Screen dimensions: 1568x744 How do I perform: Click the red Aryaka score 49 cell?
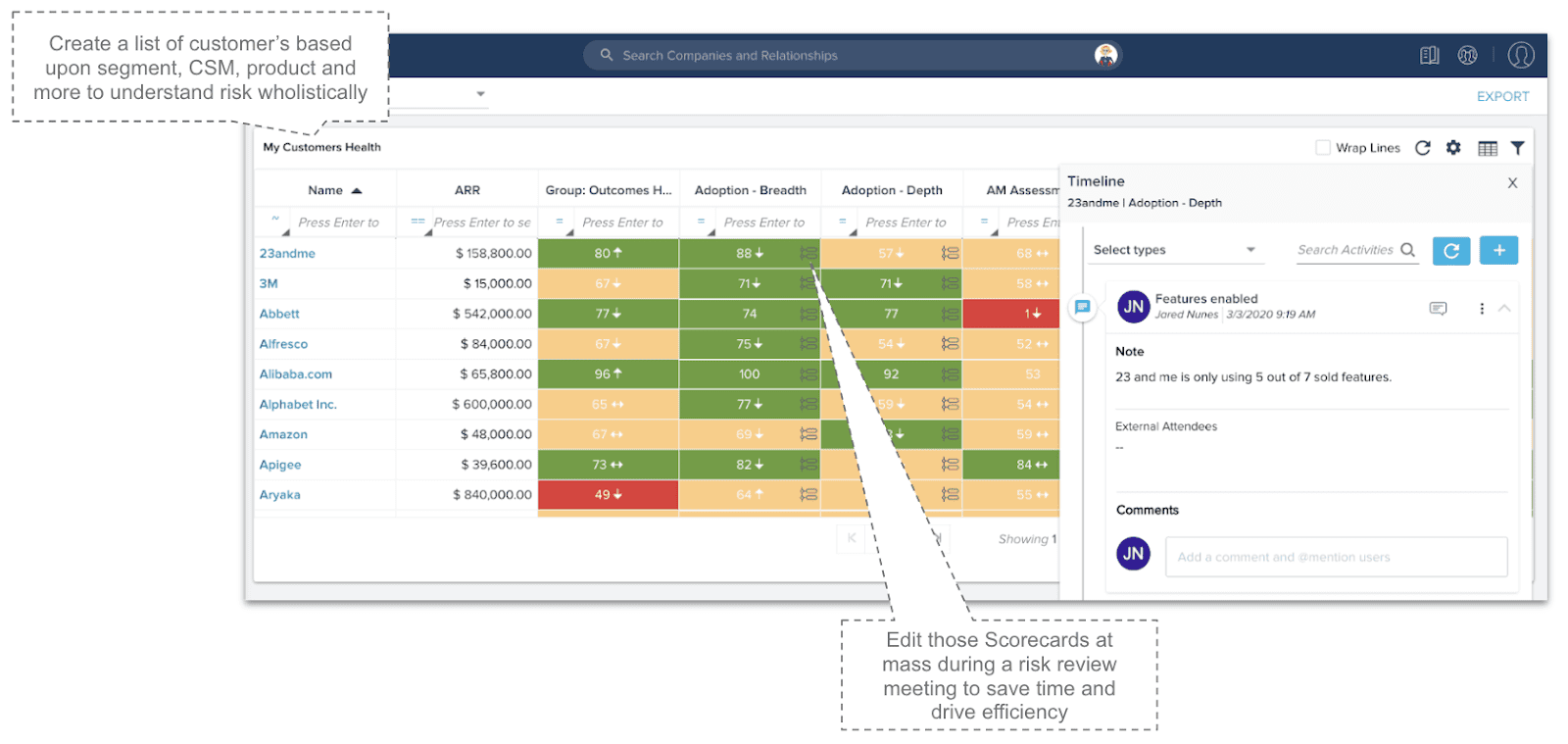(607, 495)
